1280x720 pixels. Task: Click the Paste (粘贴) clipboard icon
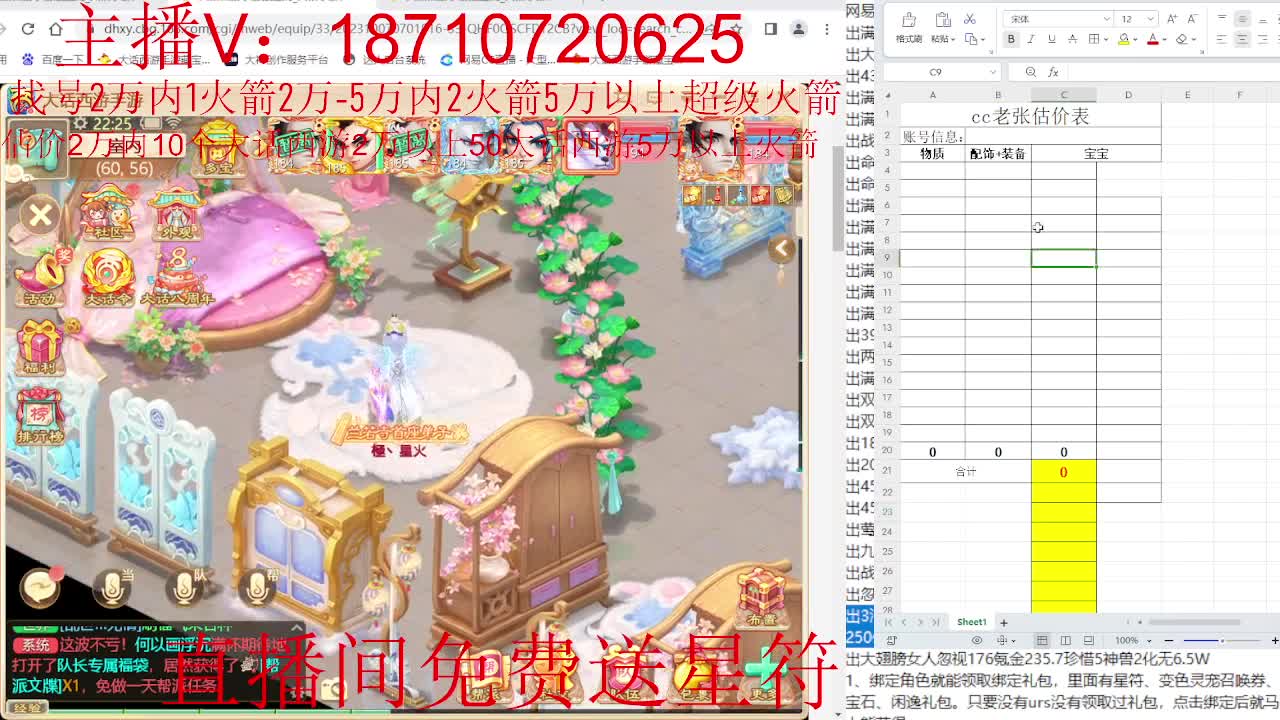pyautogui.click(x=941, y=19)
